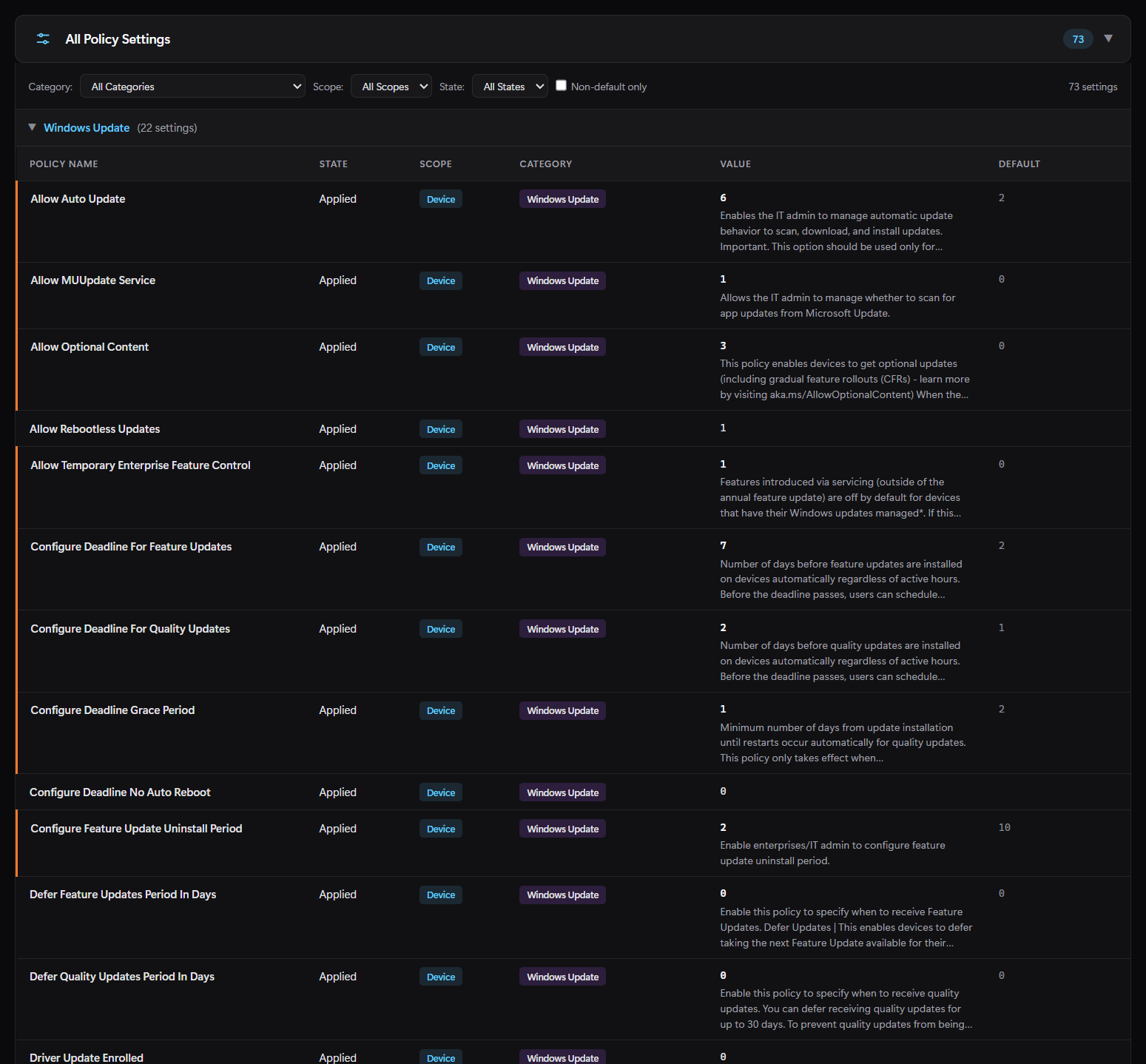Click Windows Update tag on Allow MUUpdate Service
Image resolution: width=1146 pixels, height=1064 pixels.
click(562, 280)
